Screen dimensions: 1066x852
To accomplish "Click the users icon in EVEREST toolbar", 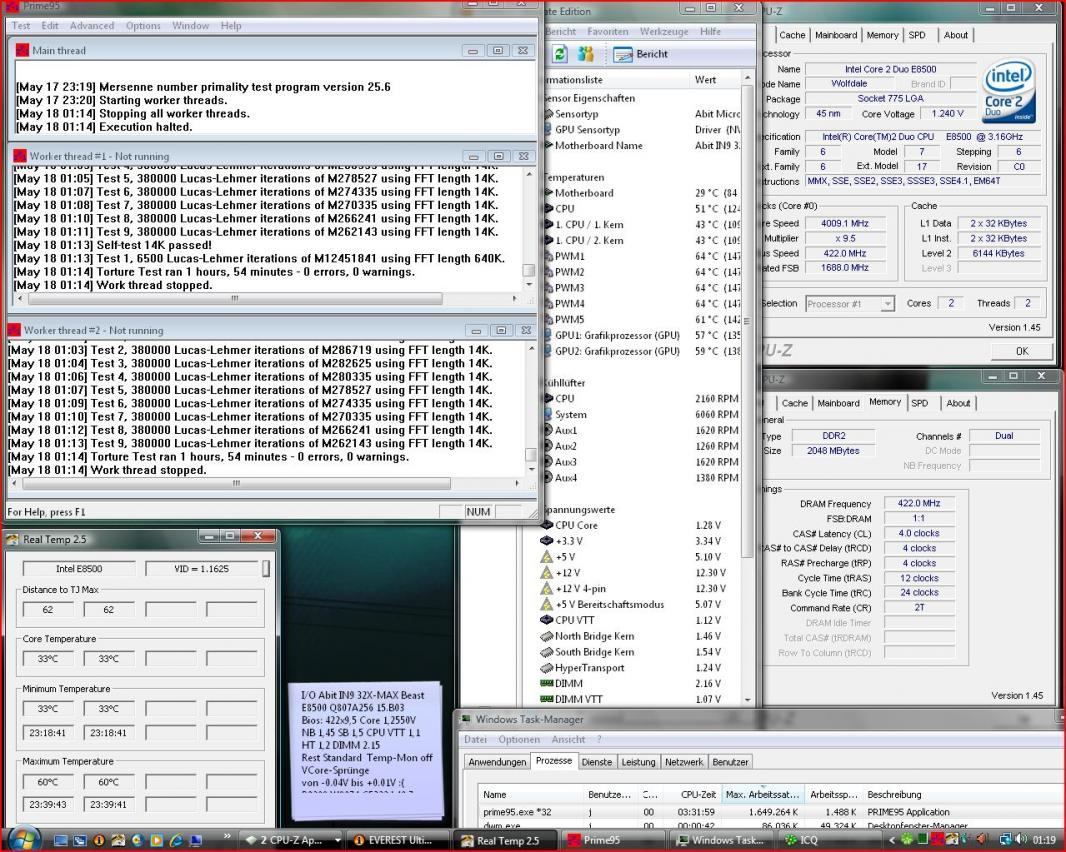I will click(585, 54).
